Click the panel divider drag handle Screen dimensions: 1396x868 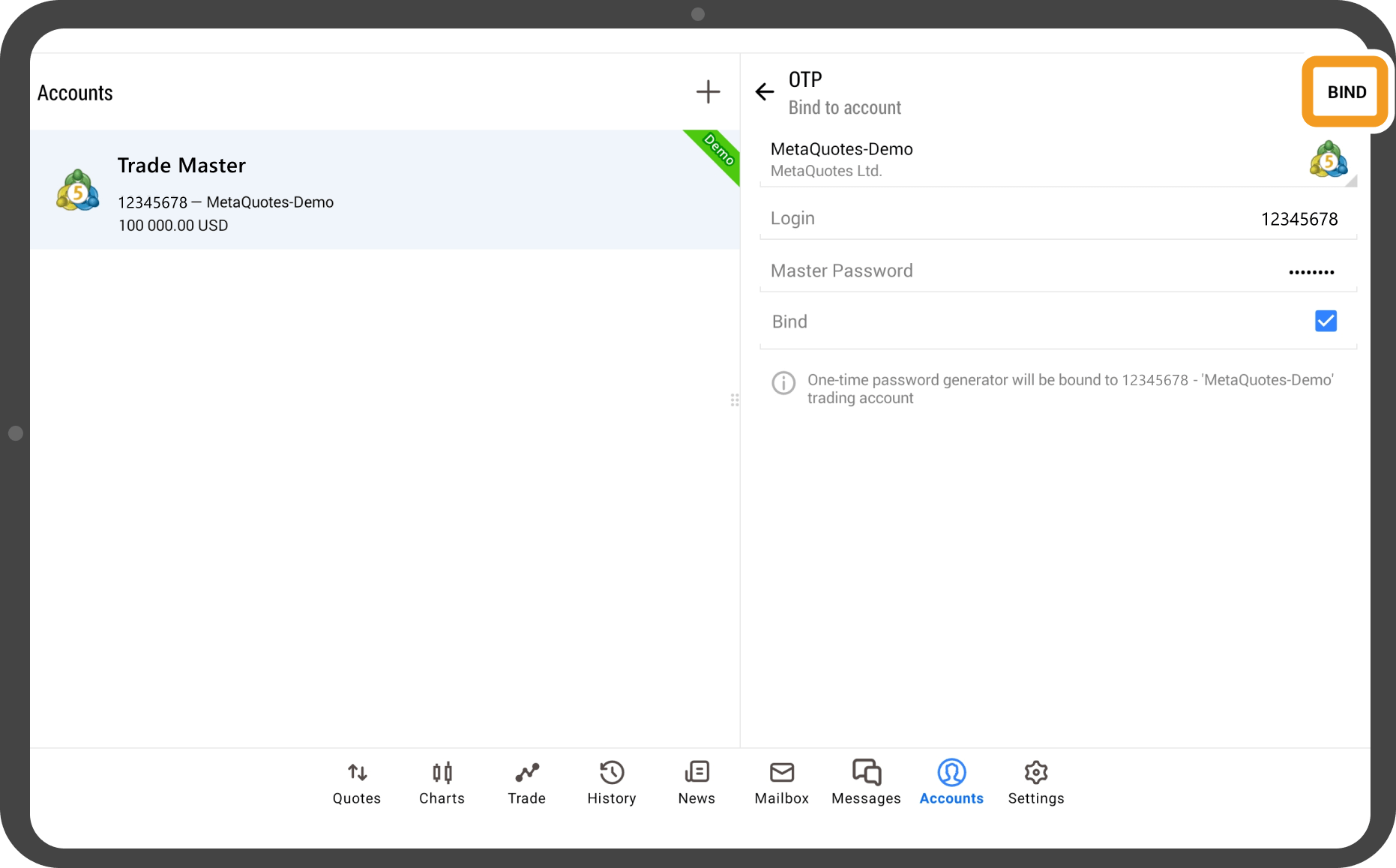click(735, 400)
